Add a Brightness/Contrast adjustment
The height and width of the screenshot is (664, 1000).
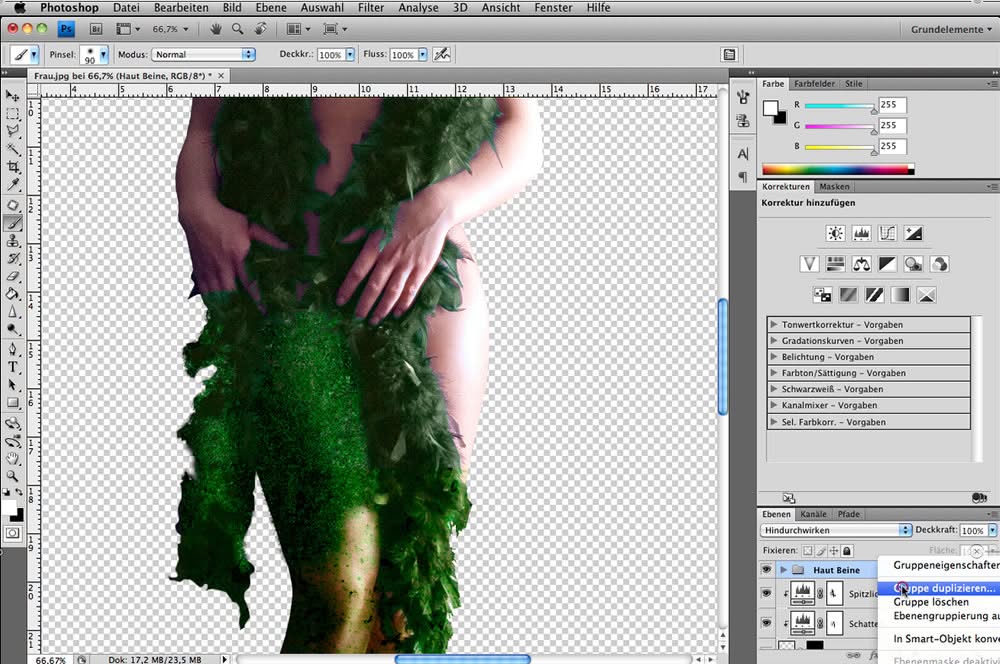835,233
